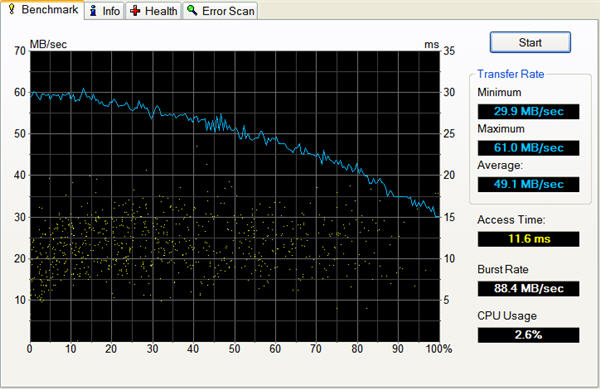The height and width of the screenshot is (389, 600).
Task: Click the Maximum 61.0 MB/sec field
Action: pos(528,148)
